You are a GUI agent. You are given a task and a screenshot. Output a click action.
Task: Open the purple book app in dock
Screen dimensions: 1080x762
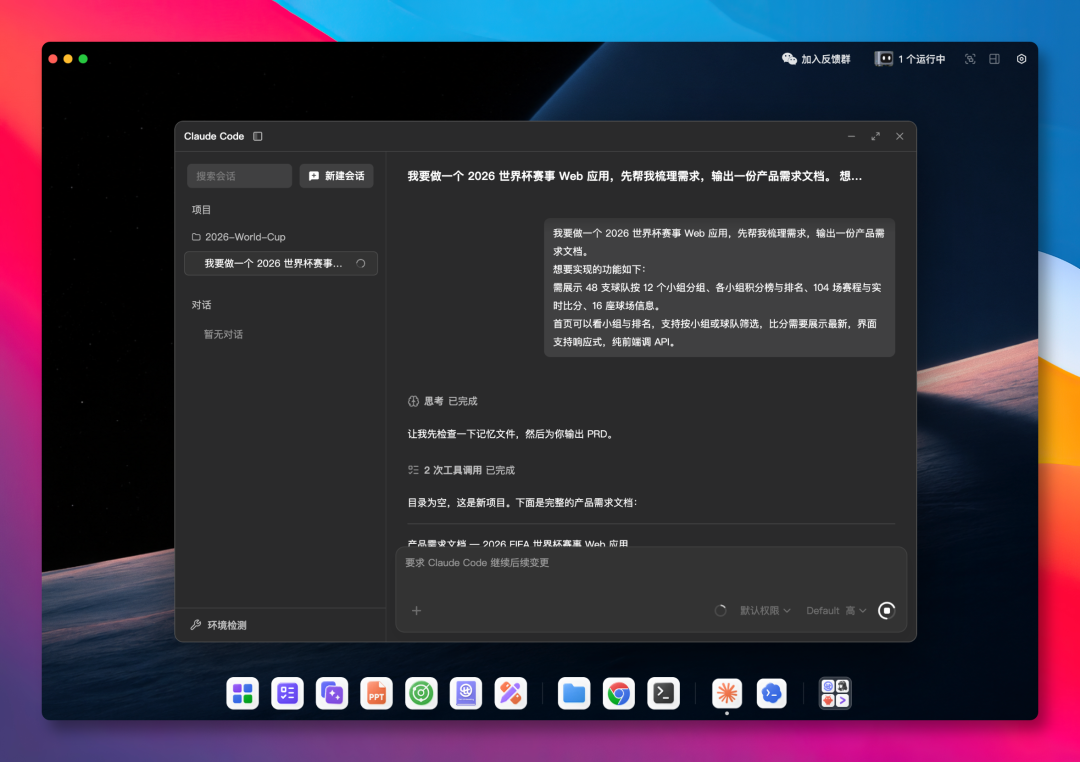466,693
